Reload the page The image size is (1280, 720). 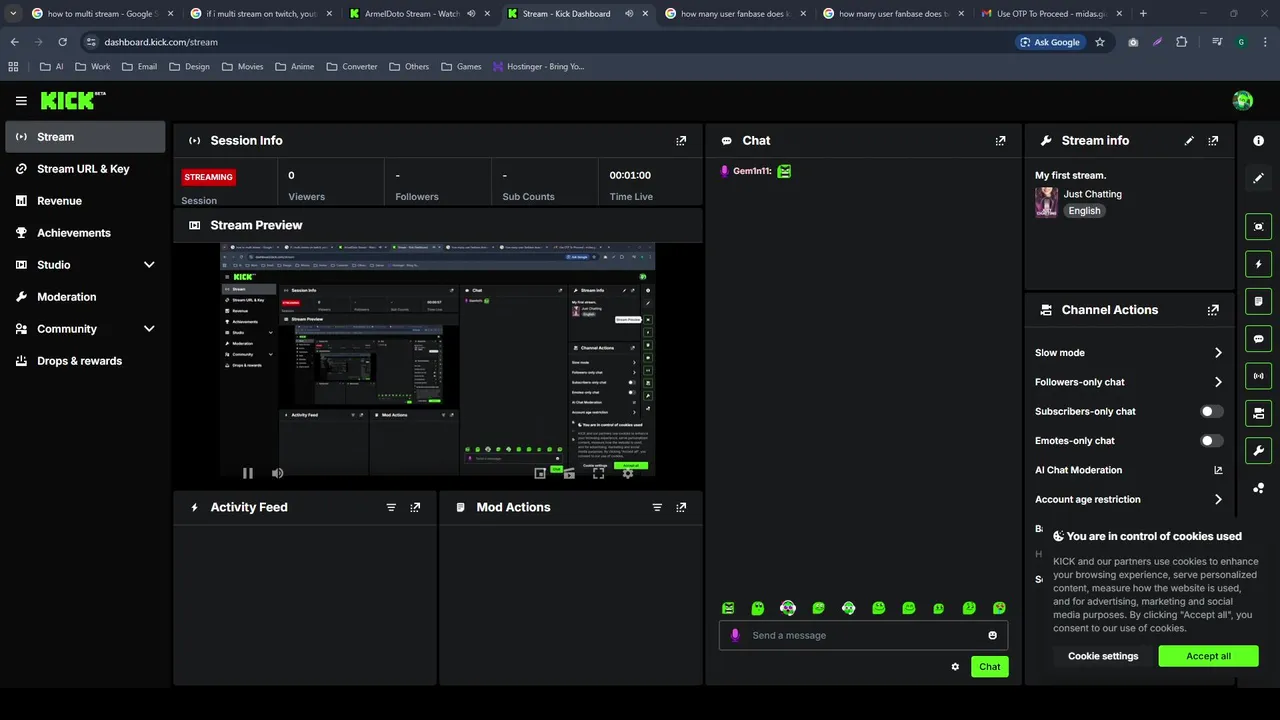tap(62, 42)
